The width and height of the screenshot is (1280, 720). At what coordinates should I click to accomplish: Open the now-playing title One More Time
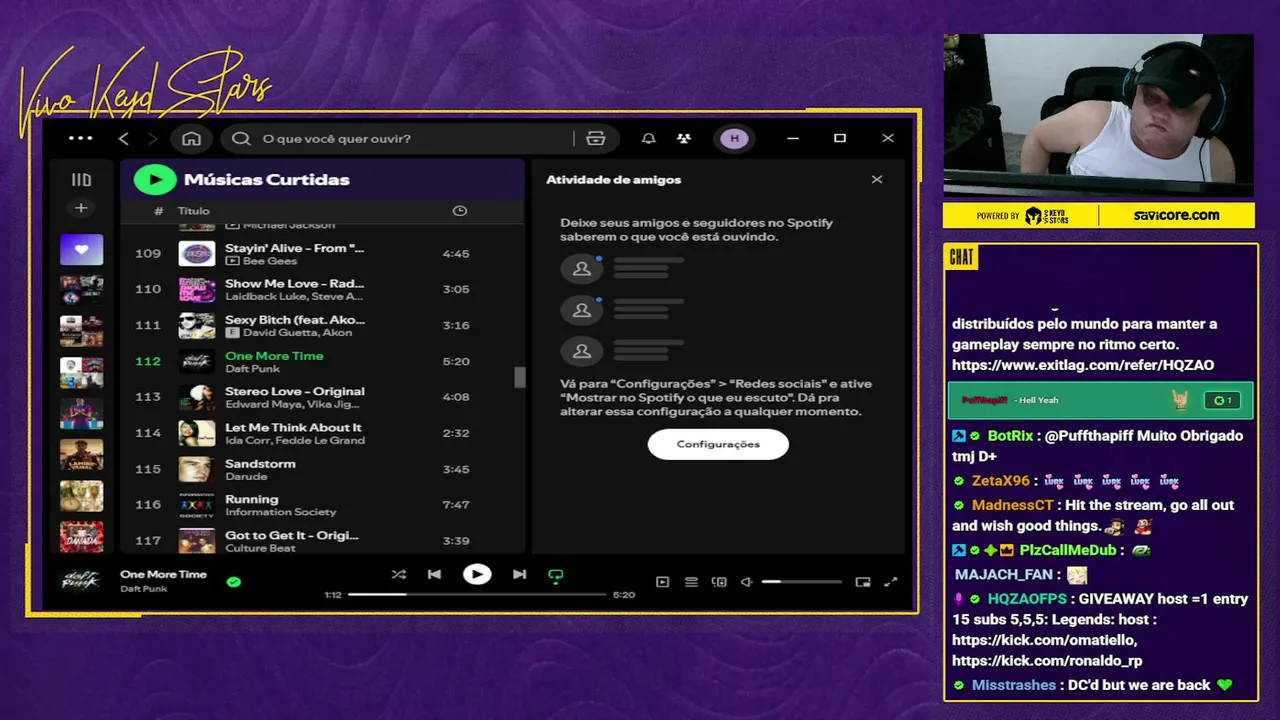[163, 574]
